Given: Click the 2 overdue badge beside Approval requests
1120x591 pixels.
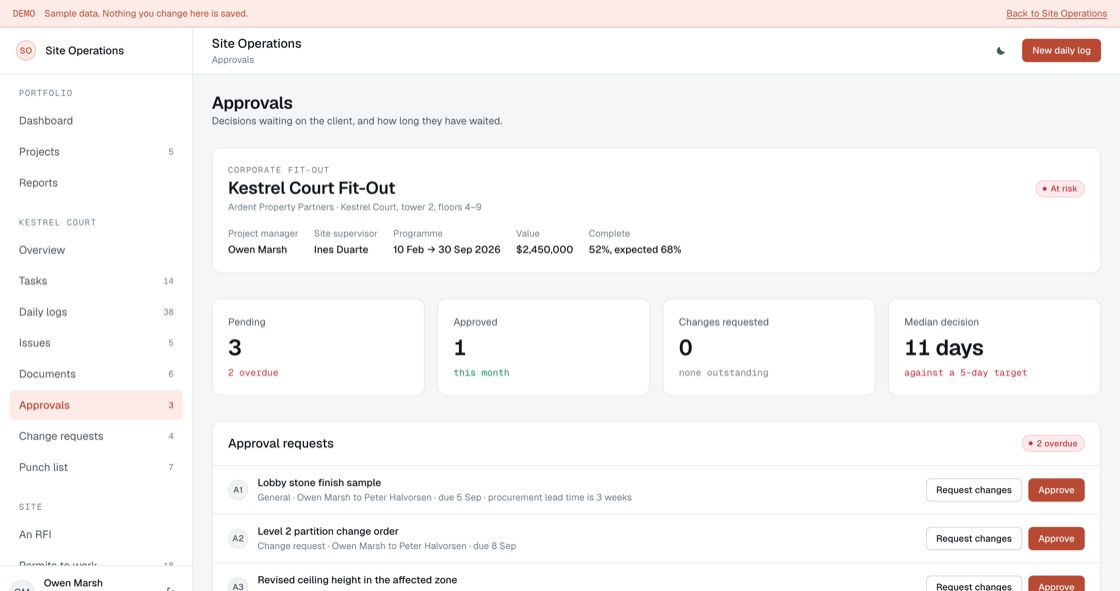Looking at the screenshot, I should (x=1053, y=444).
